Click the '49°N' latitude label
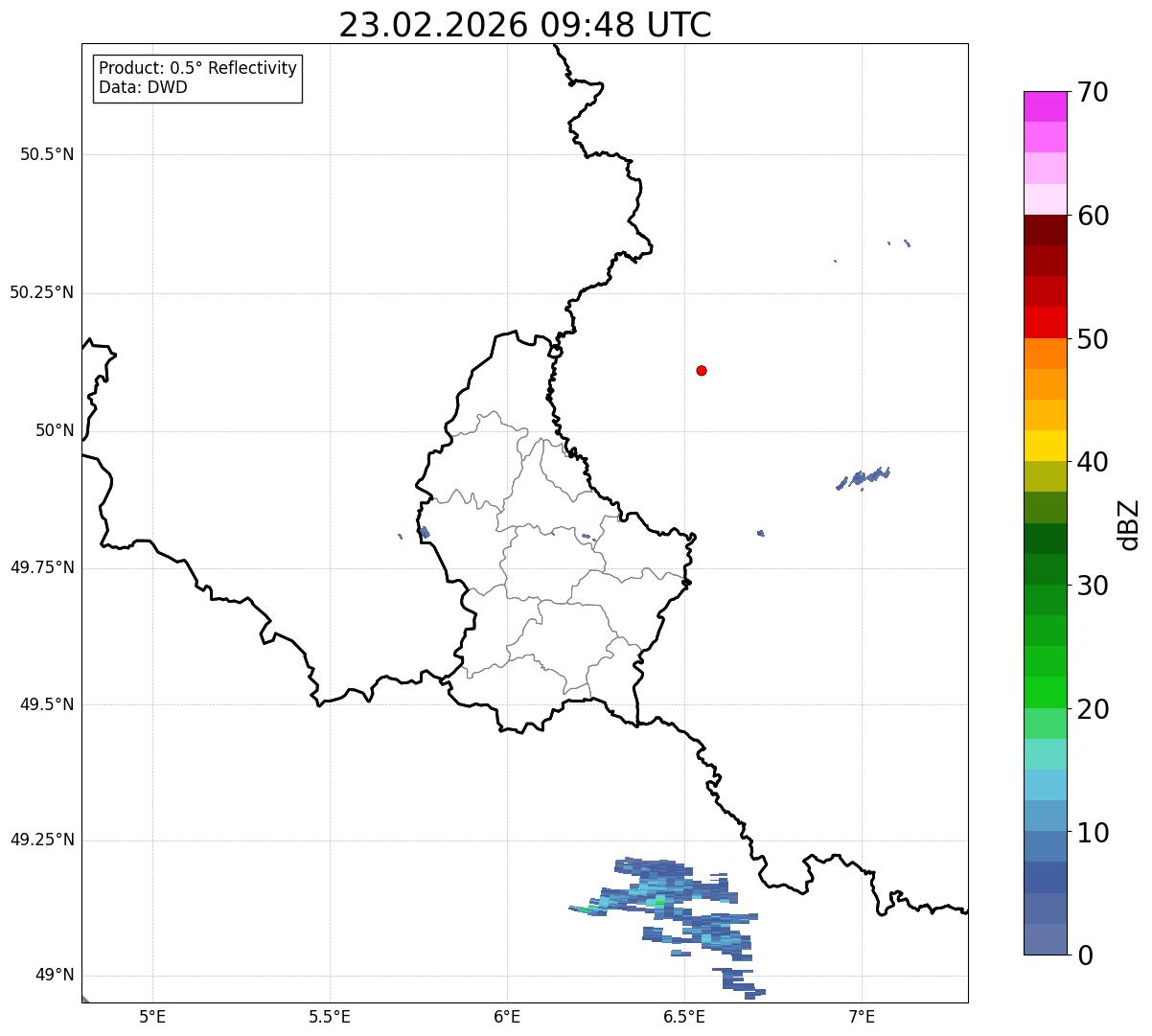The width and height of the screenshot is (1152, 1036). click(55, 976)
